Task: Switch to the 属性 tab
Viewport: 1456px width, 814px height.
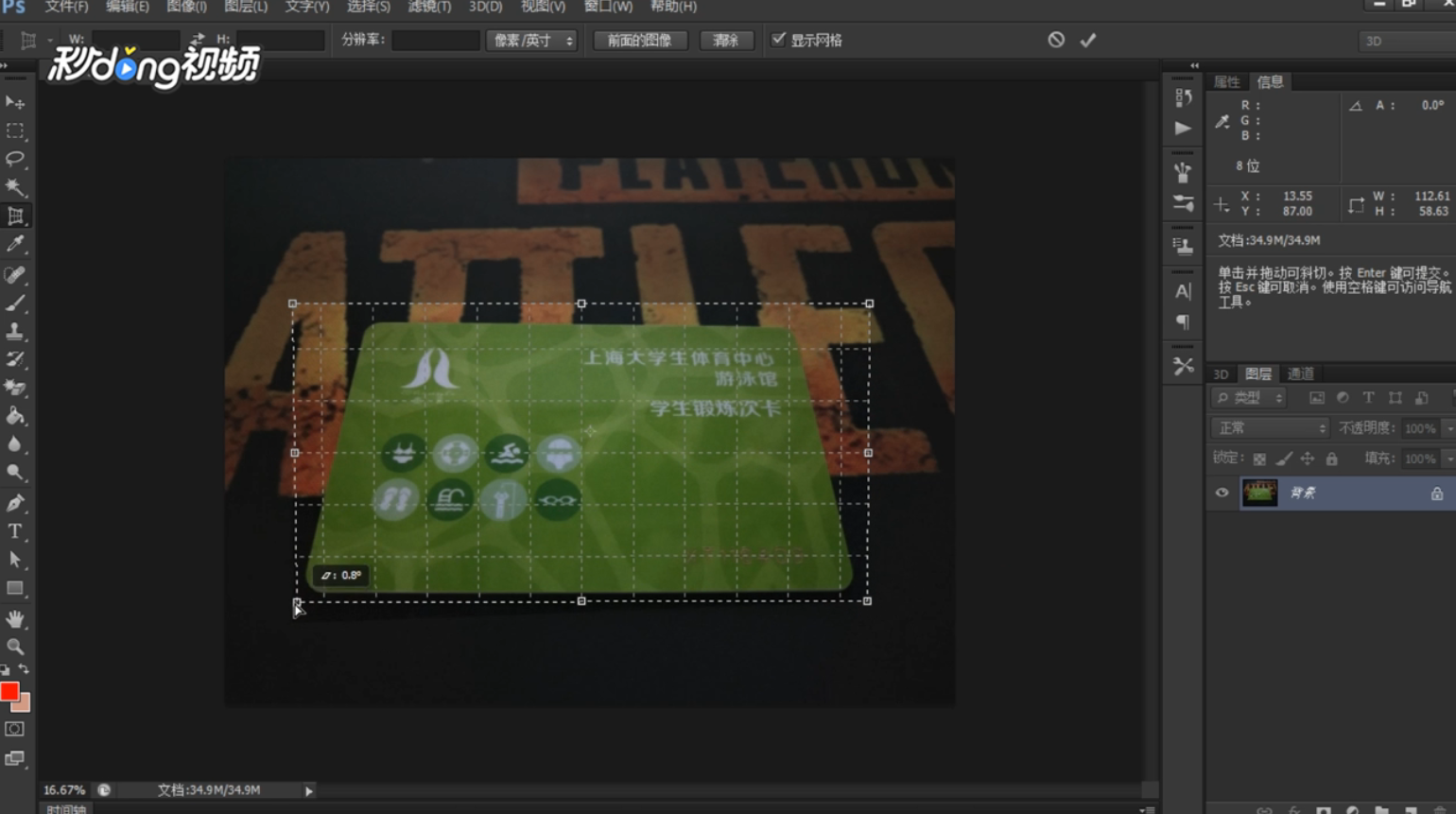Action: tap(1226, 82)
